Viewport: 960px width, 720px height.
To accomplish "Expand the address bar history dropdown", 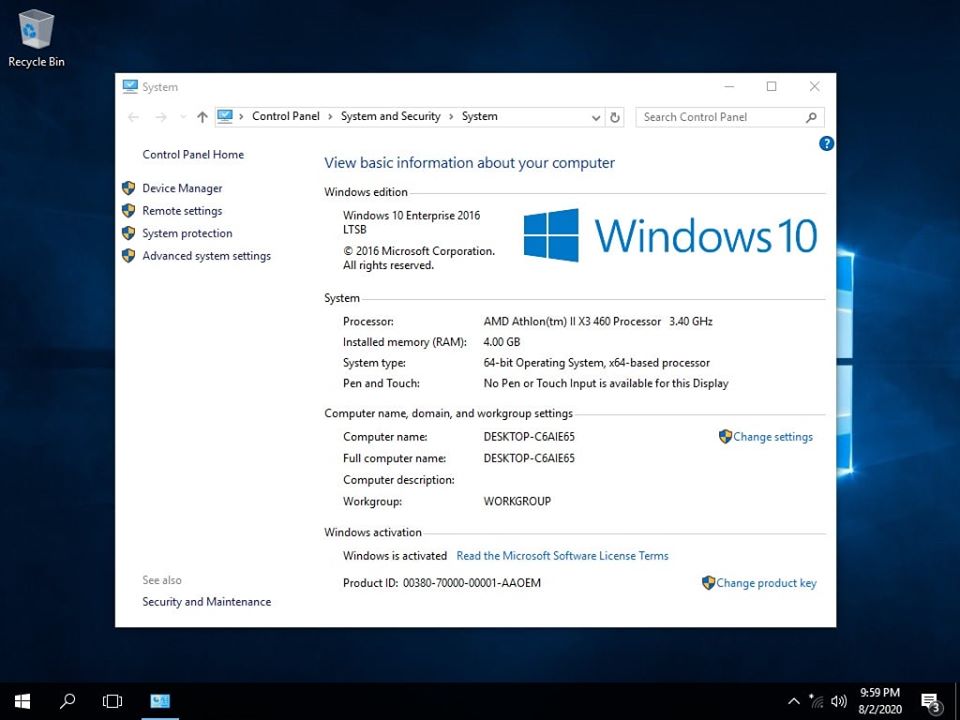I will point(596,118).
